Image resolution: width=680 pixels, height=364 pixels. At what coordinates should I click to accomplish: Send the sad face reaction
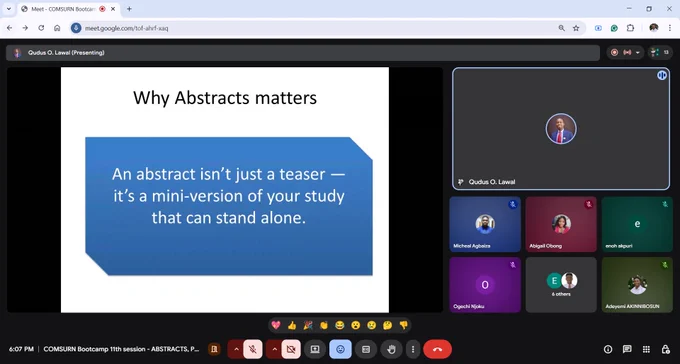(x=371, y=325)
